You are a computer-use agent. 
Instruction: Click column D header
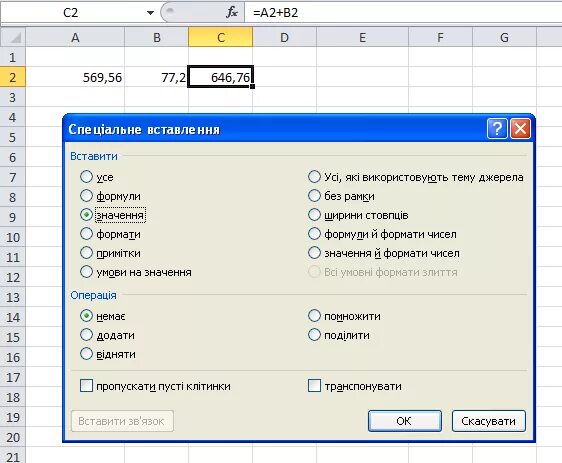tap(285, 37)
